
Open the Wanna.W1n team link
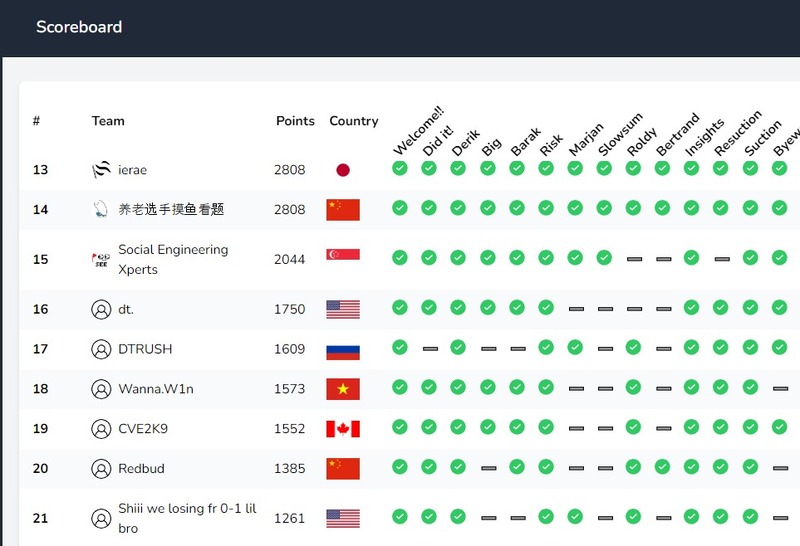(155, 389)
